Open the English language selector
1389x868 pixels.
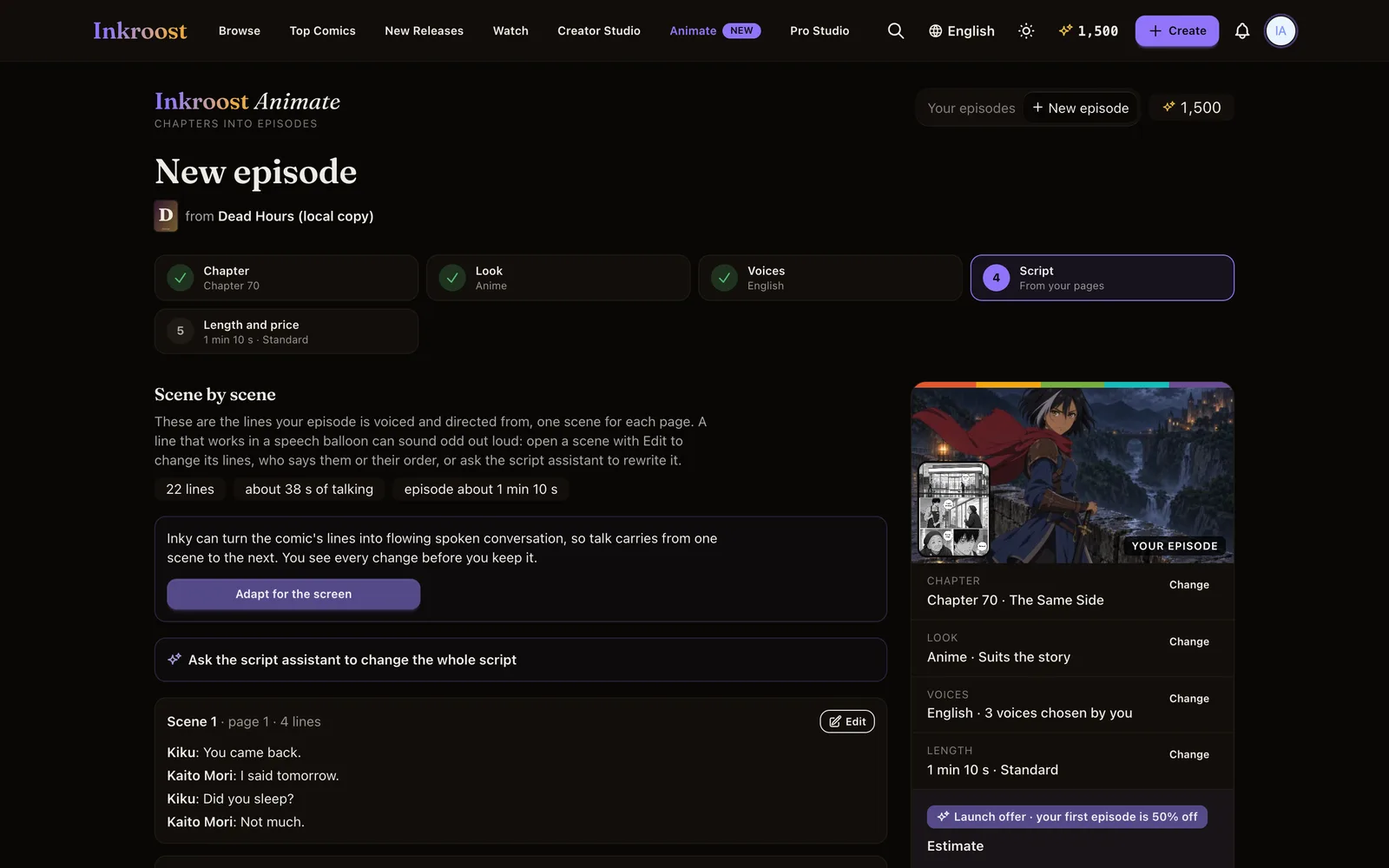point(961,31)
